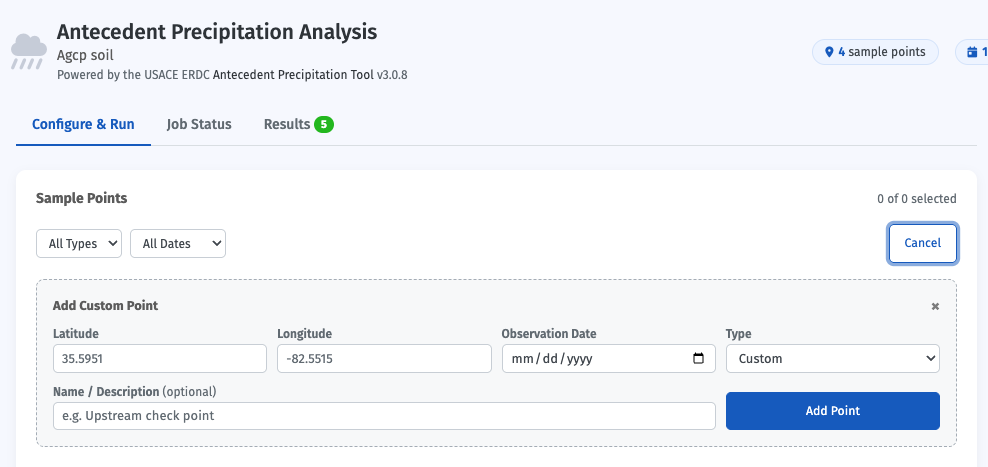Focus the Latitude input field
The image size is (988, 467).
click(160, 359)
